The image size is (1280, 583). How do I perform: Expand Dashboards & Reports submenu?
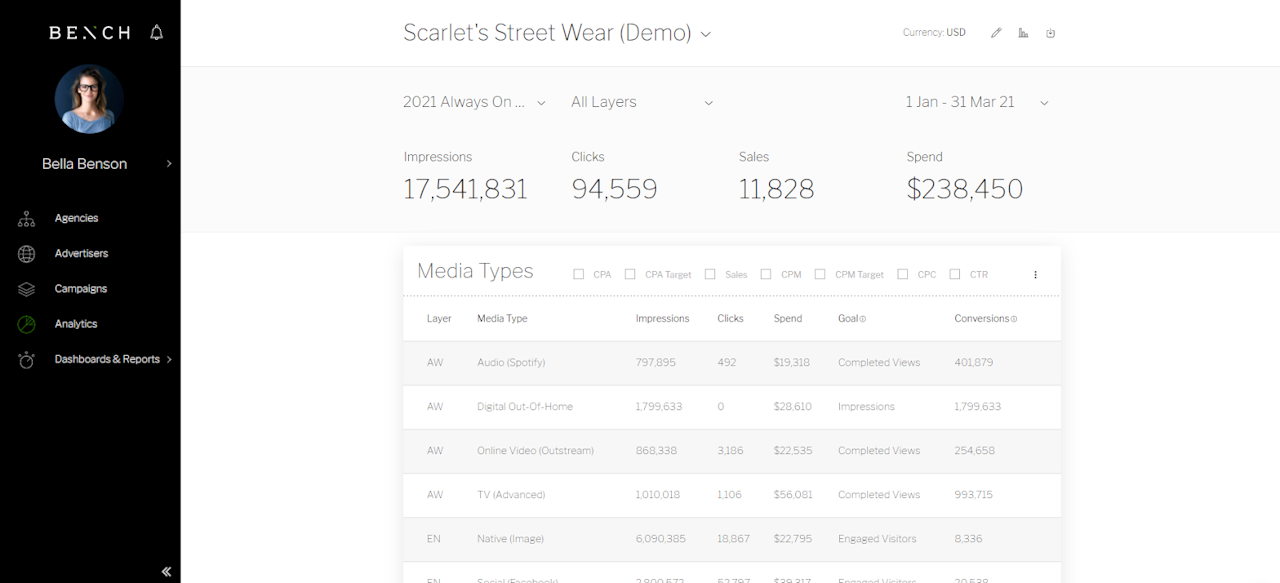[x=169, y=359]
